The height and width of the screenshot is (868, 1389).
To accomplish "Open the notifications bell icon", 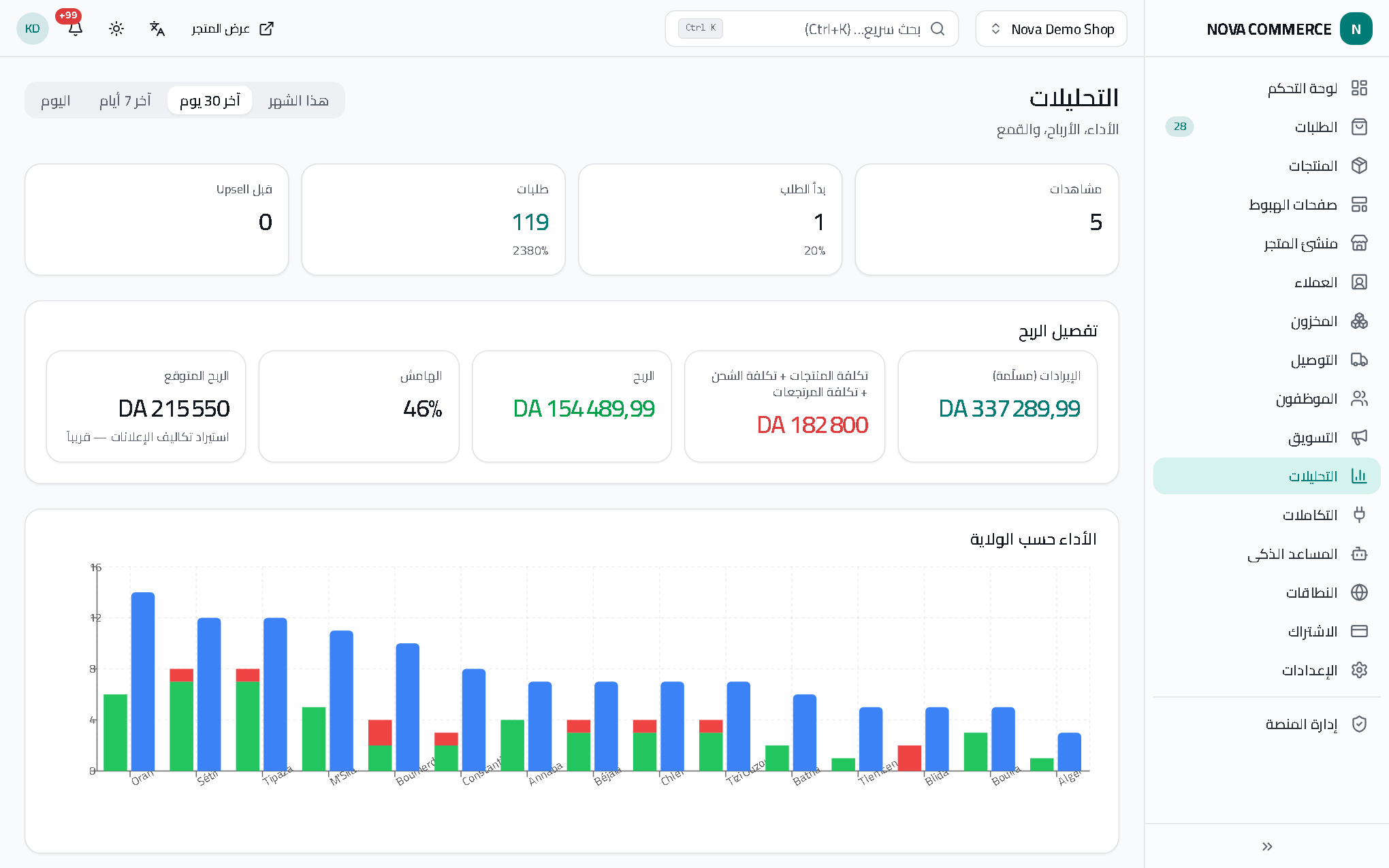I will [76, 29].
